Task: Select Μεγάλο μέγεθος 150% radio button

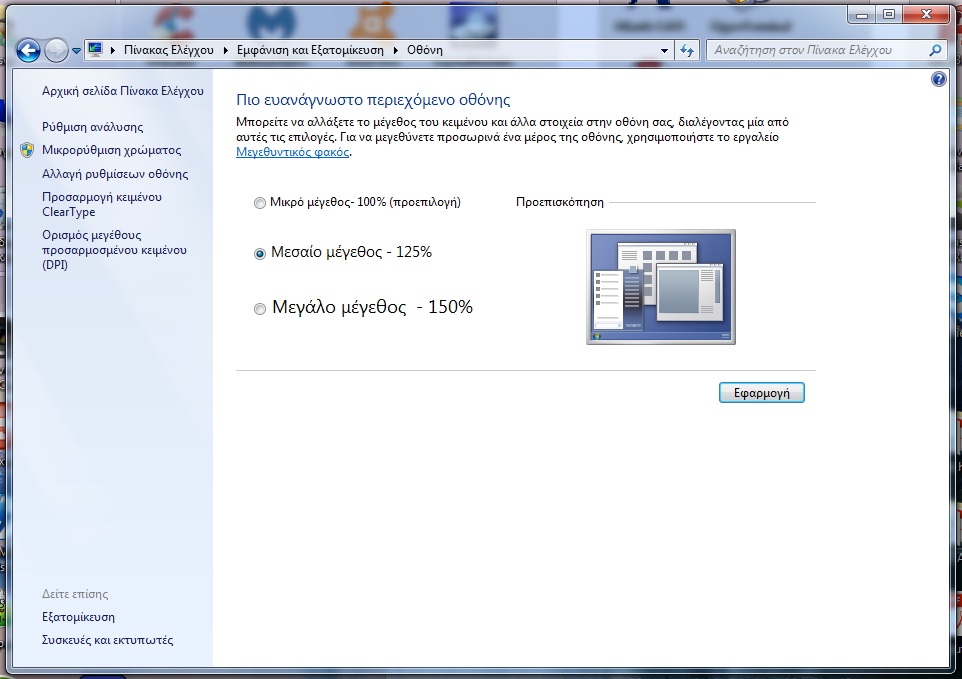Action: tap(260, 309)
